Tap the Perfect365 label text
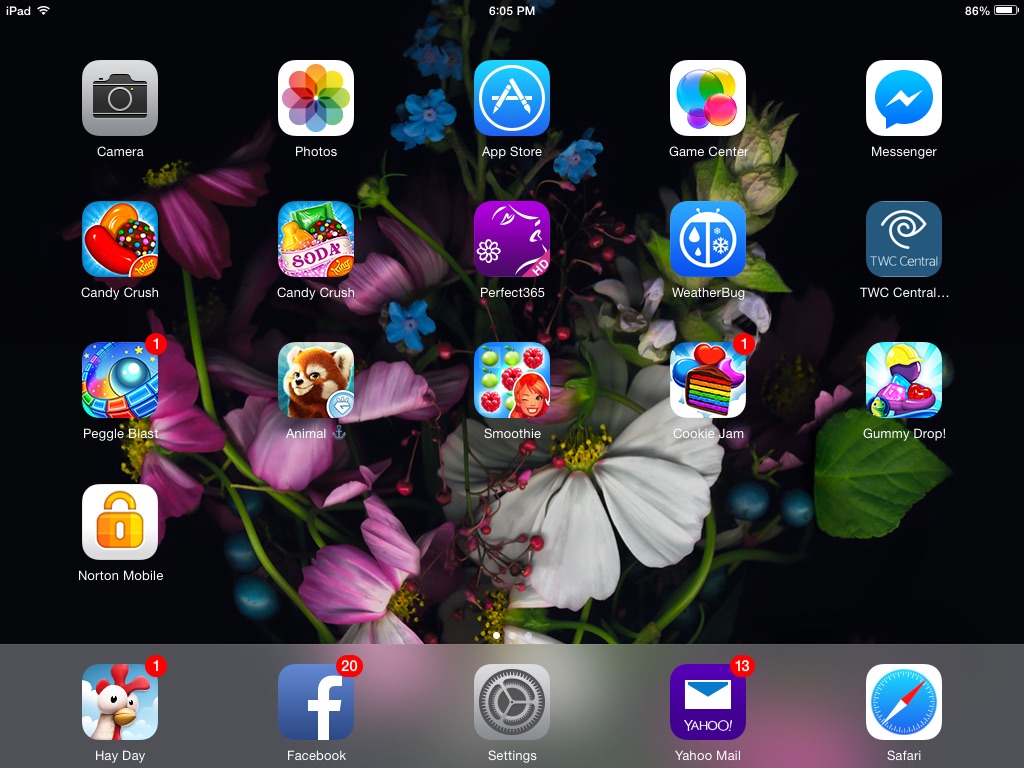 pyautogui.click(x=512, y=293)
